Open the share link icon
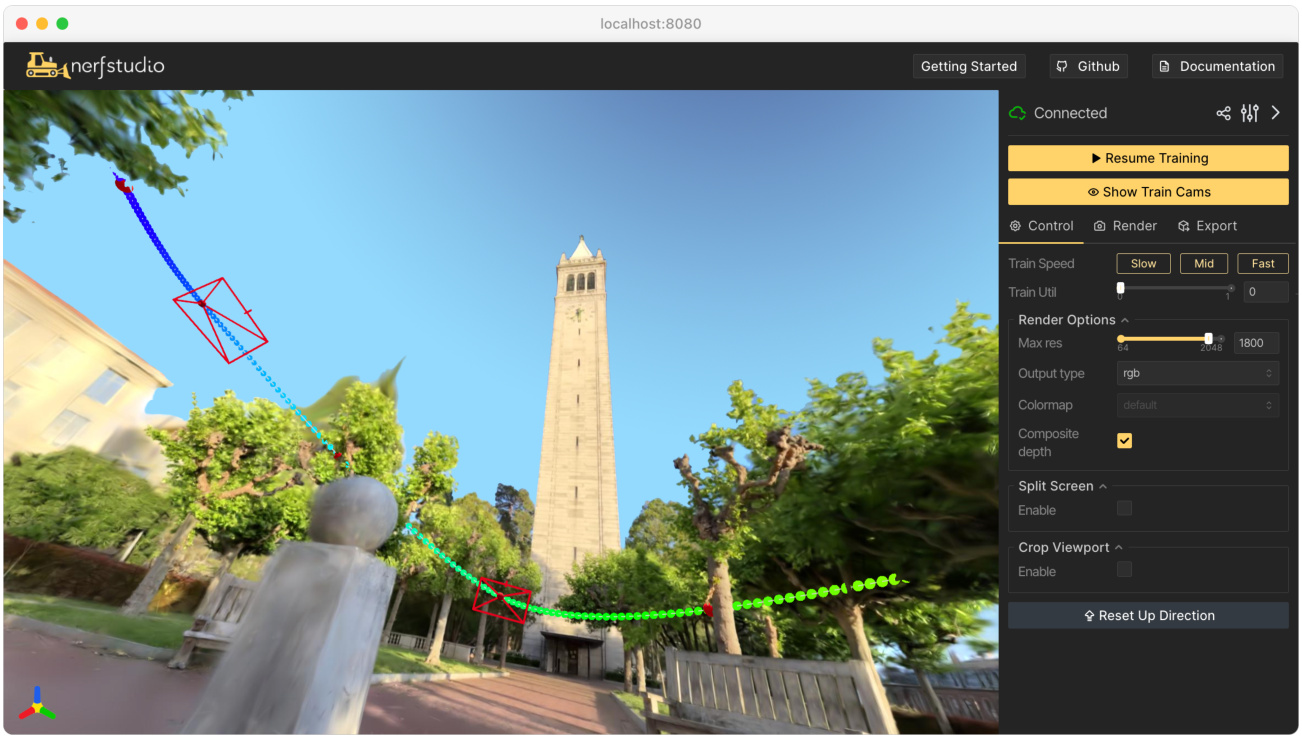This screenshot has width=1302, height=738. click(x=1223, y=113)
